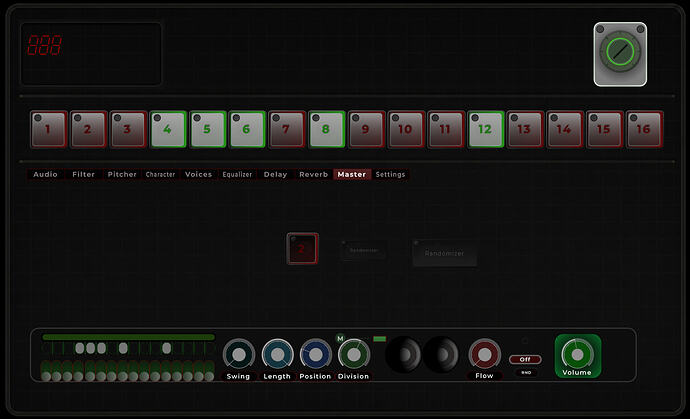
Task: Disable the active step pad 4
Action: click(x=168, y=129)
